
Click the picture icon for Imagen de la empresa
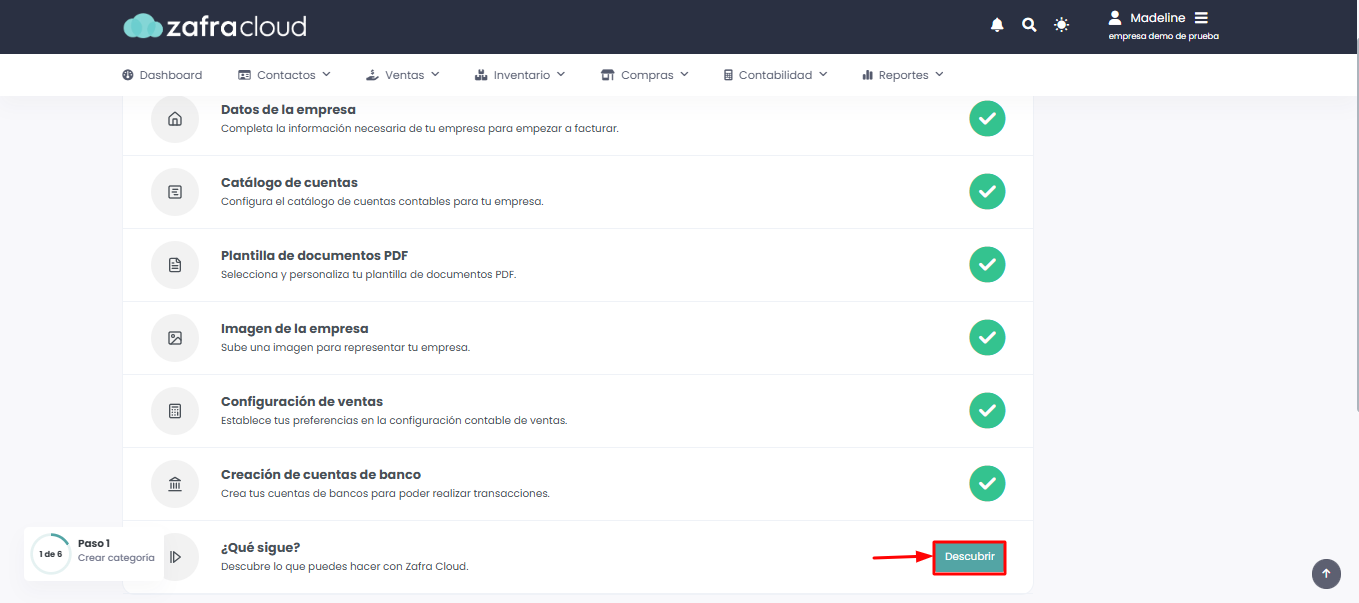(175, 338)
